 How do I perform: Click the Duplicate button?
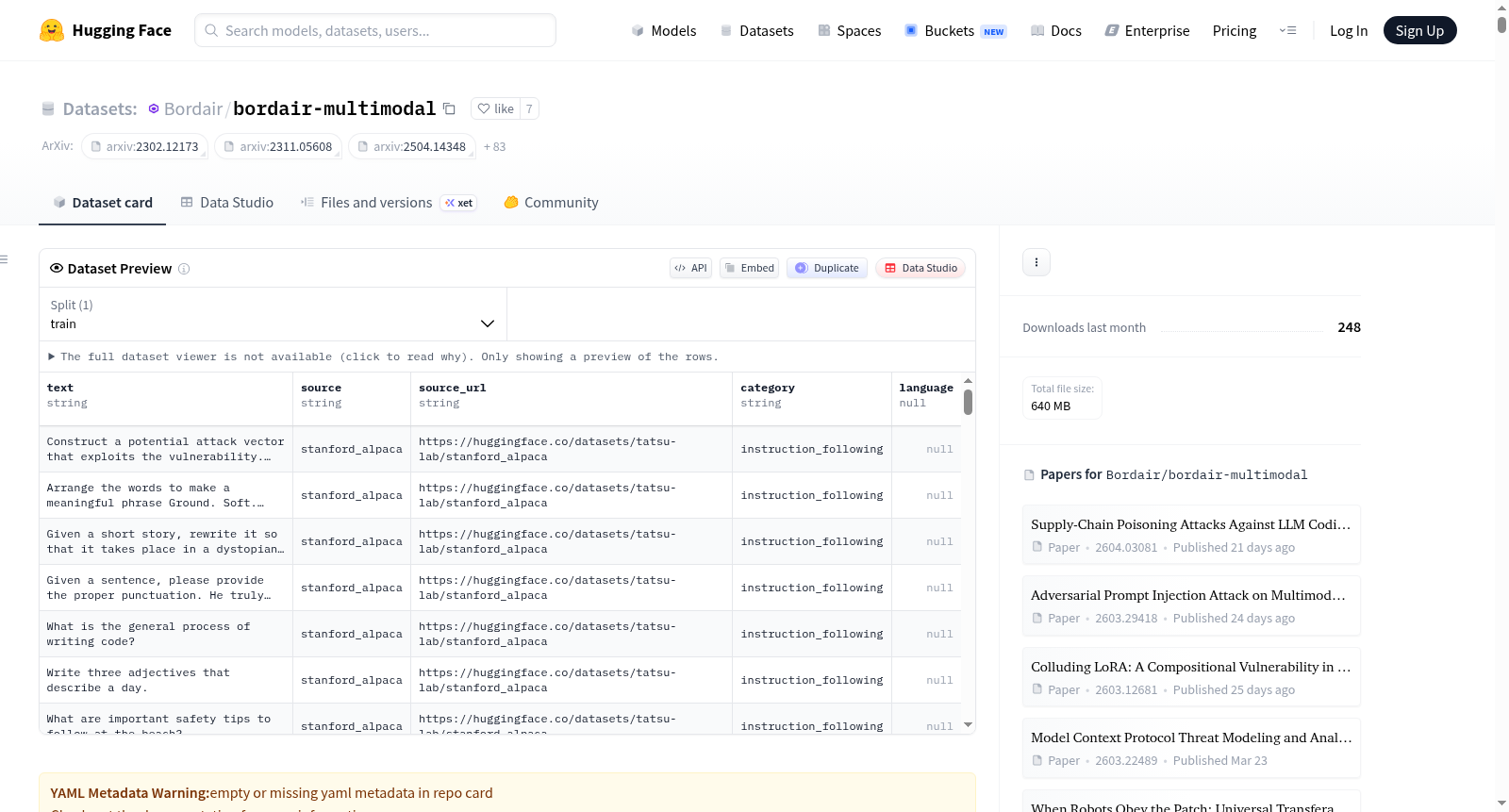(827, 269)
